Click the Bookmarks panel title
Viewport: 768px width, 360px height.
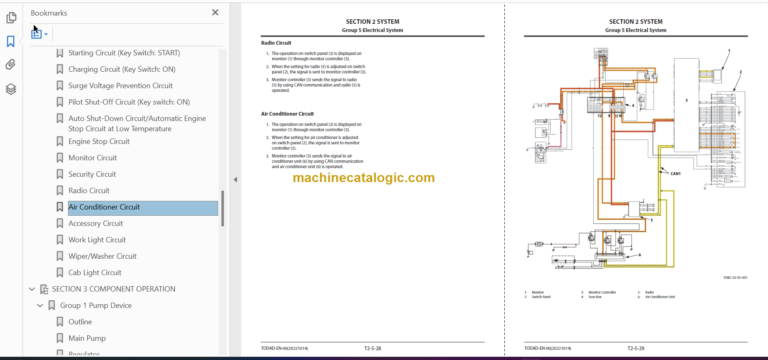[49, 13]
